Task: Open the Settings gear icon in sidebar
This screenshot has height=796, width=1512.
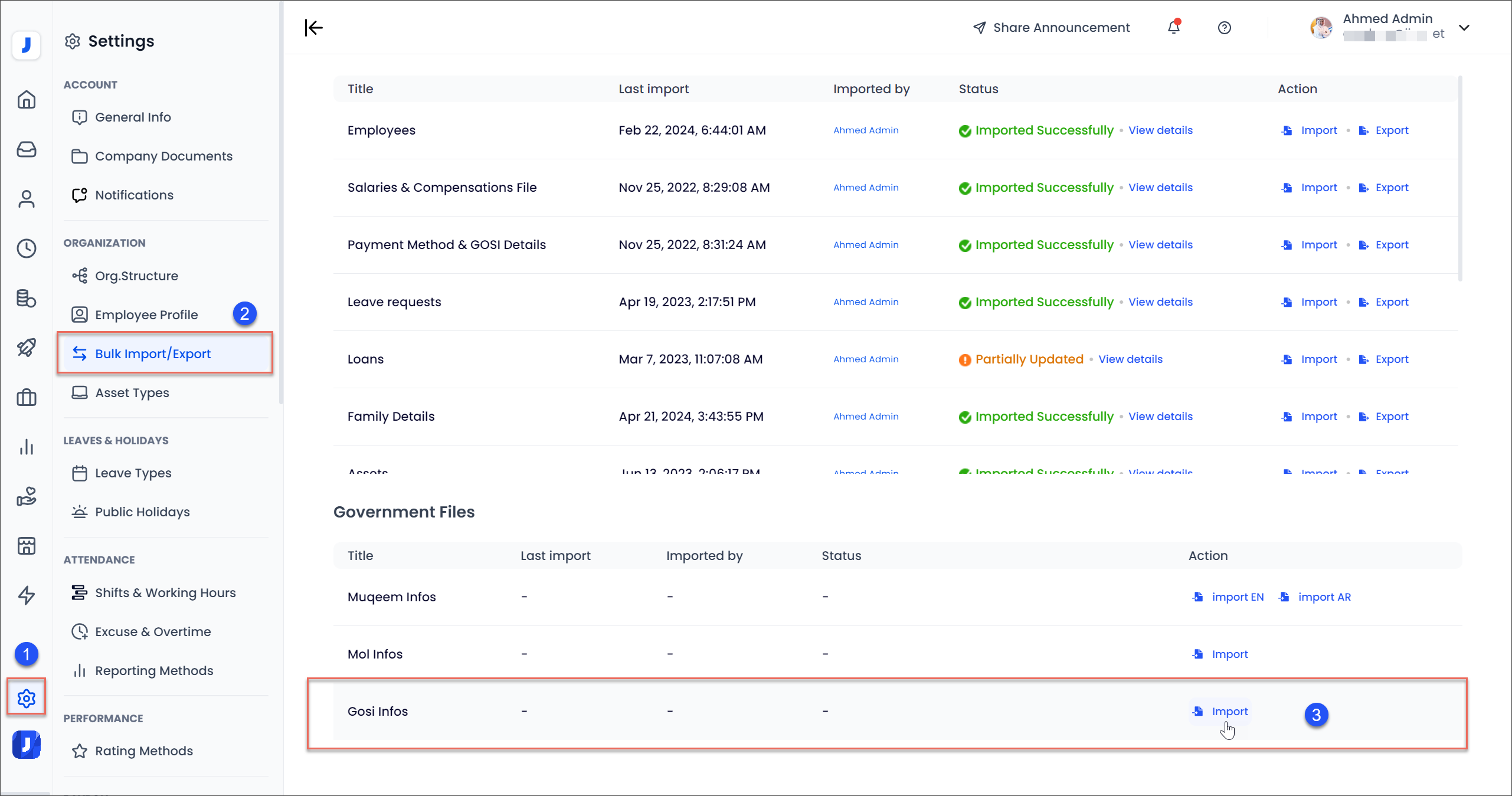Action: tap(27, 697)
